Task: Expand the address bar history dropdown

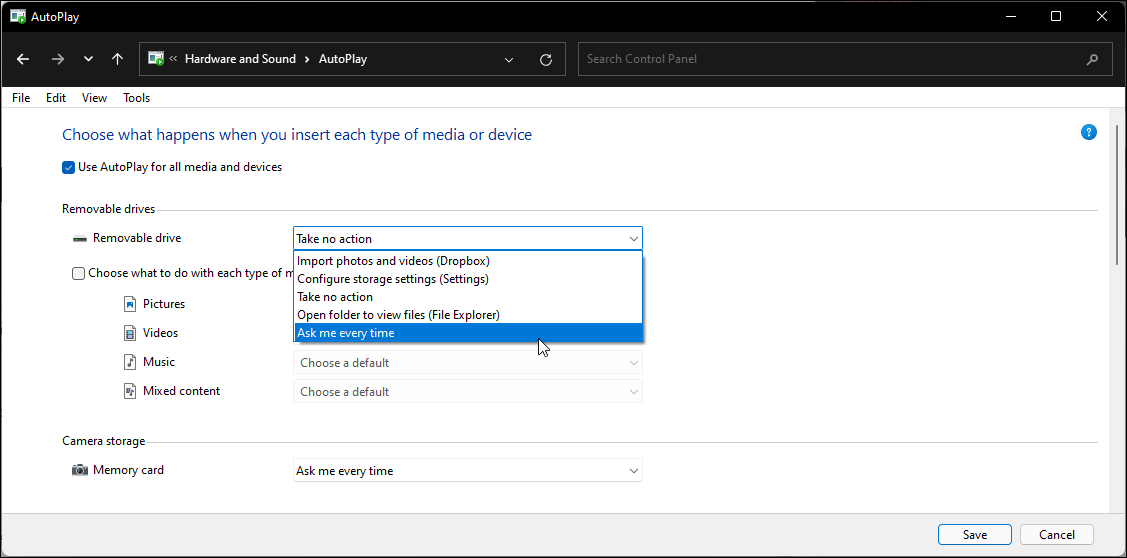Action: click(x=509, y=59)
